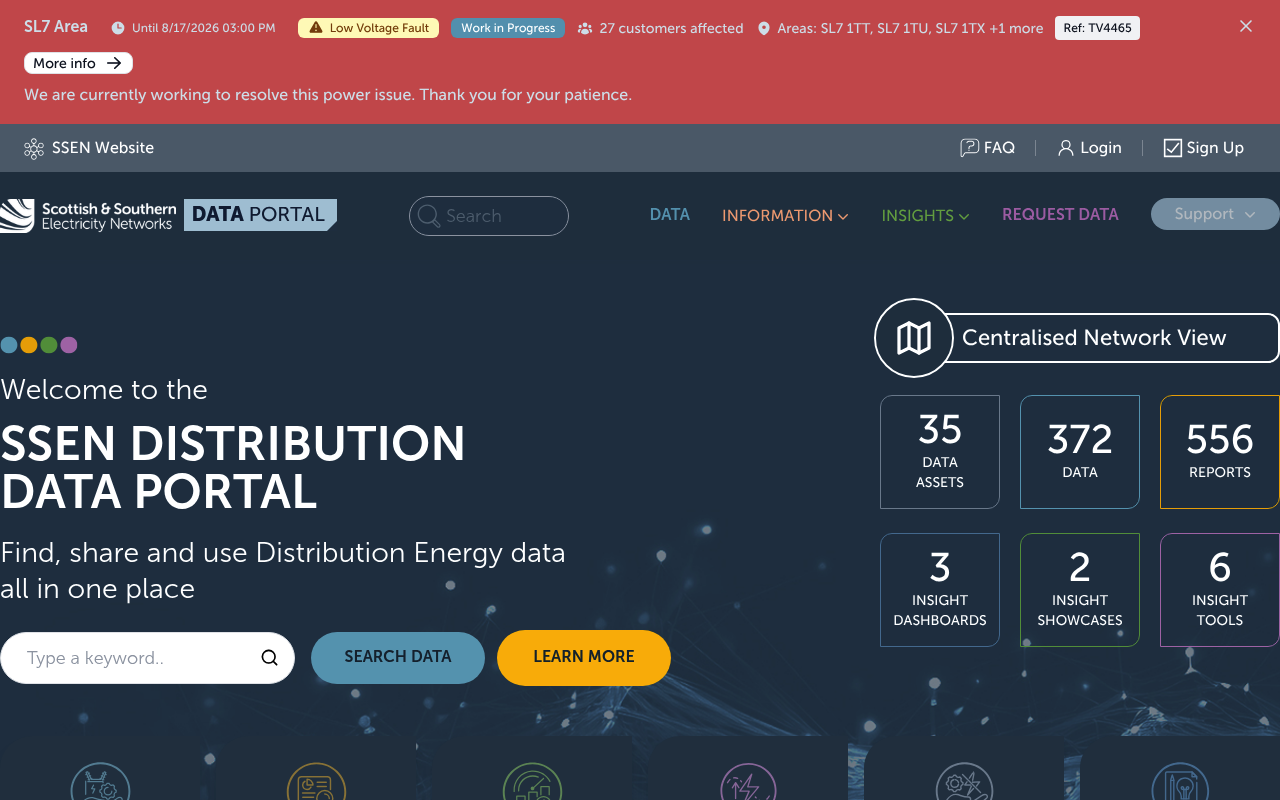Select the Ref: TV4465 reference badge

click(x=1097, y=28)
